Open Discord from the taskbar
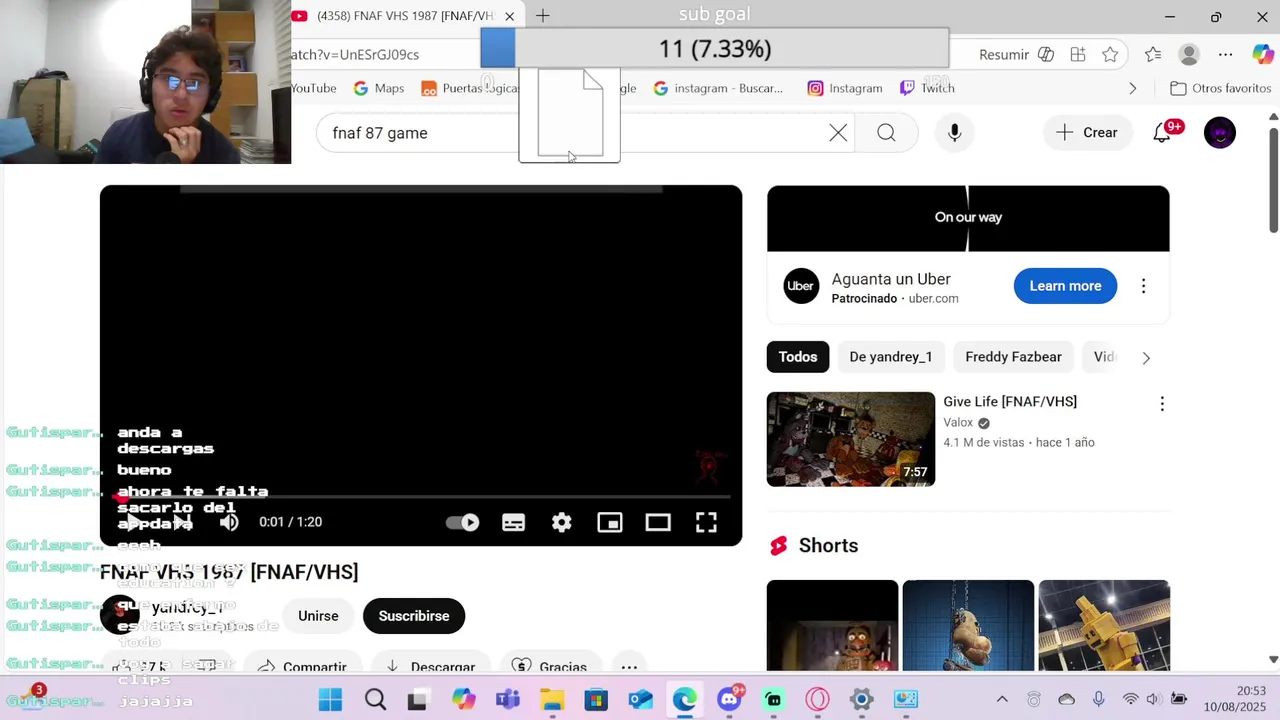The height and width of the screenshot is (720, 1280). (729, 699)
